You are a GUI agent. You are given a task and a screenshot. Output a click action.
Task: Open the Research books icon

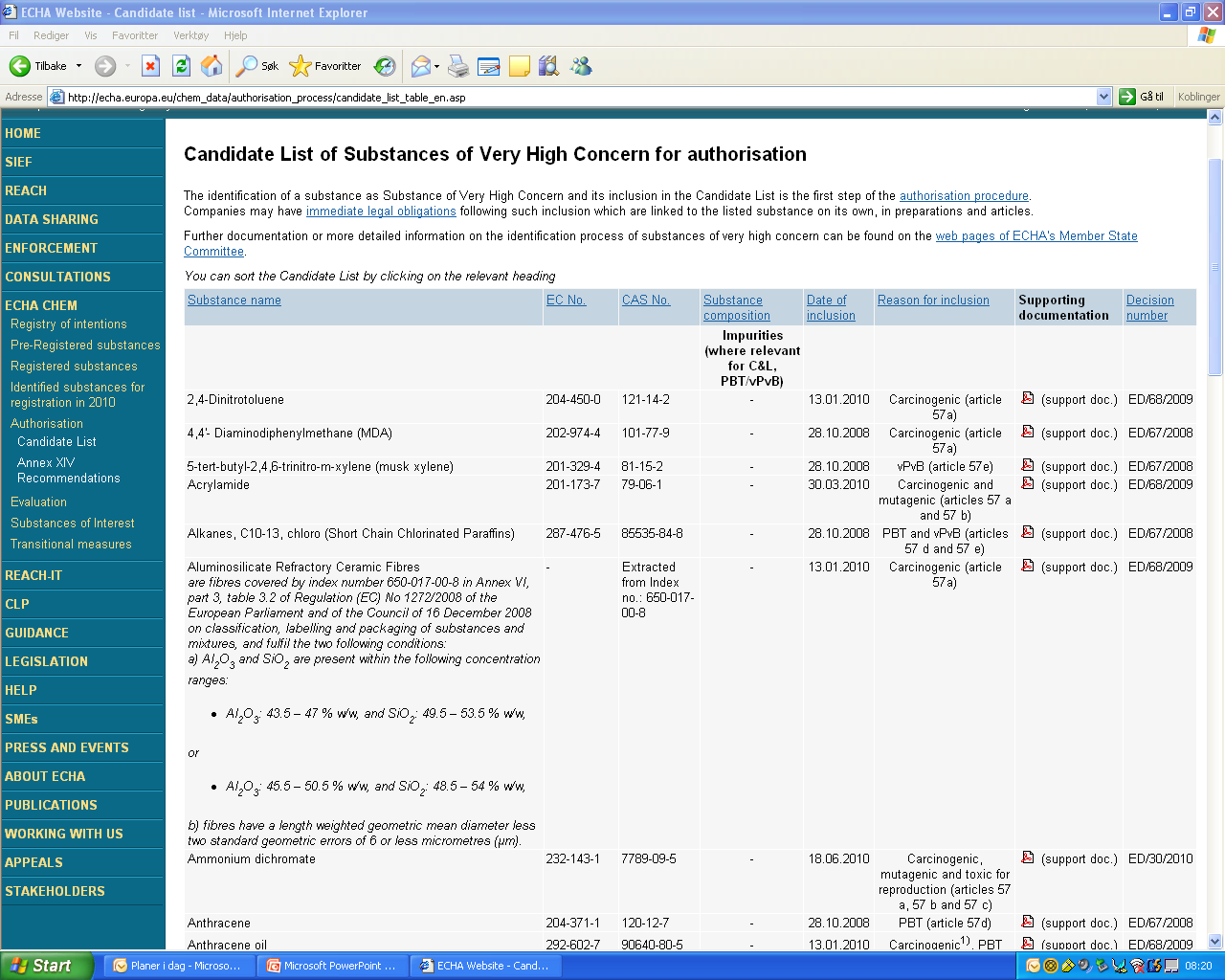coord(548,66)
